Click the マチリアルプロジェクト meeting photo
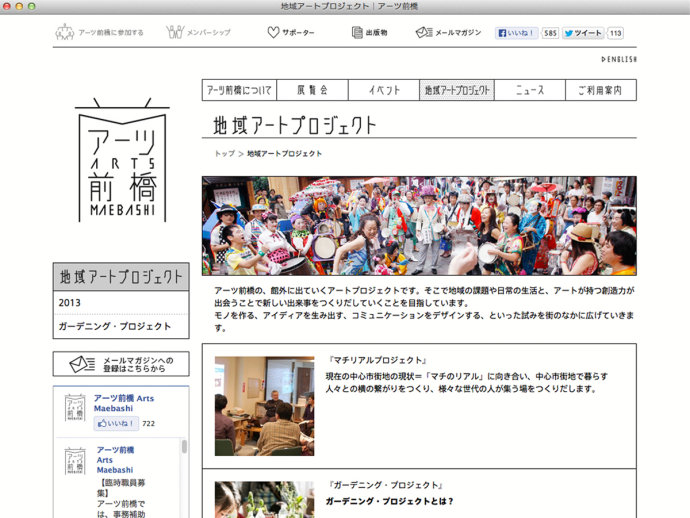 tap(264, 406)
